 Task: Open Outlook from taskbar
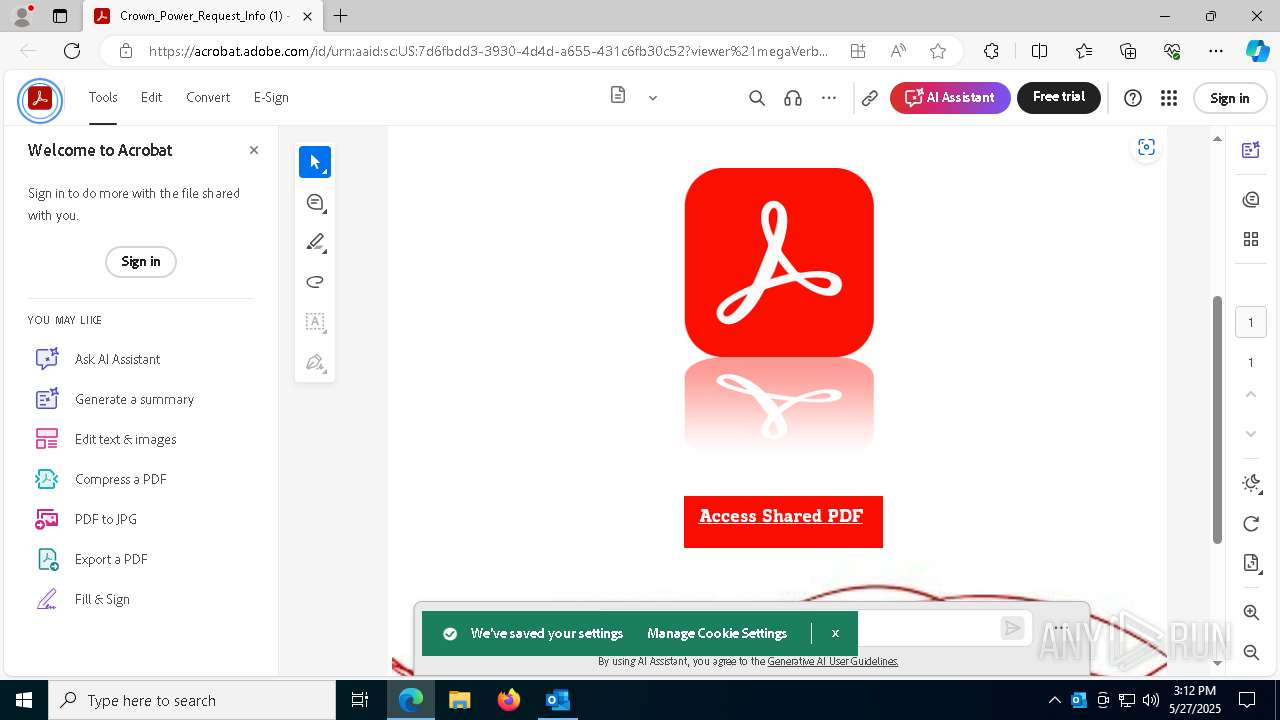point(557,700)
